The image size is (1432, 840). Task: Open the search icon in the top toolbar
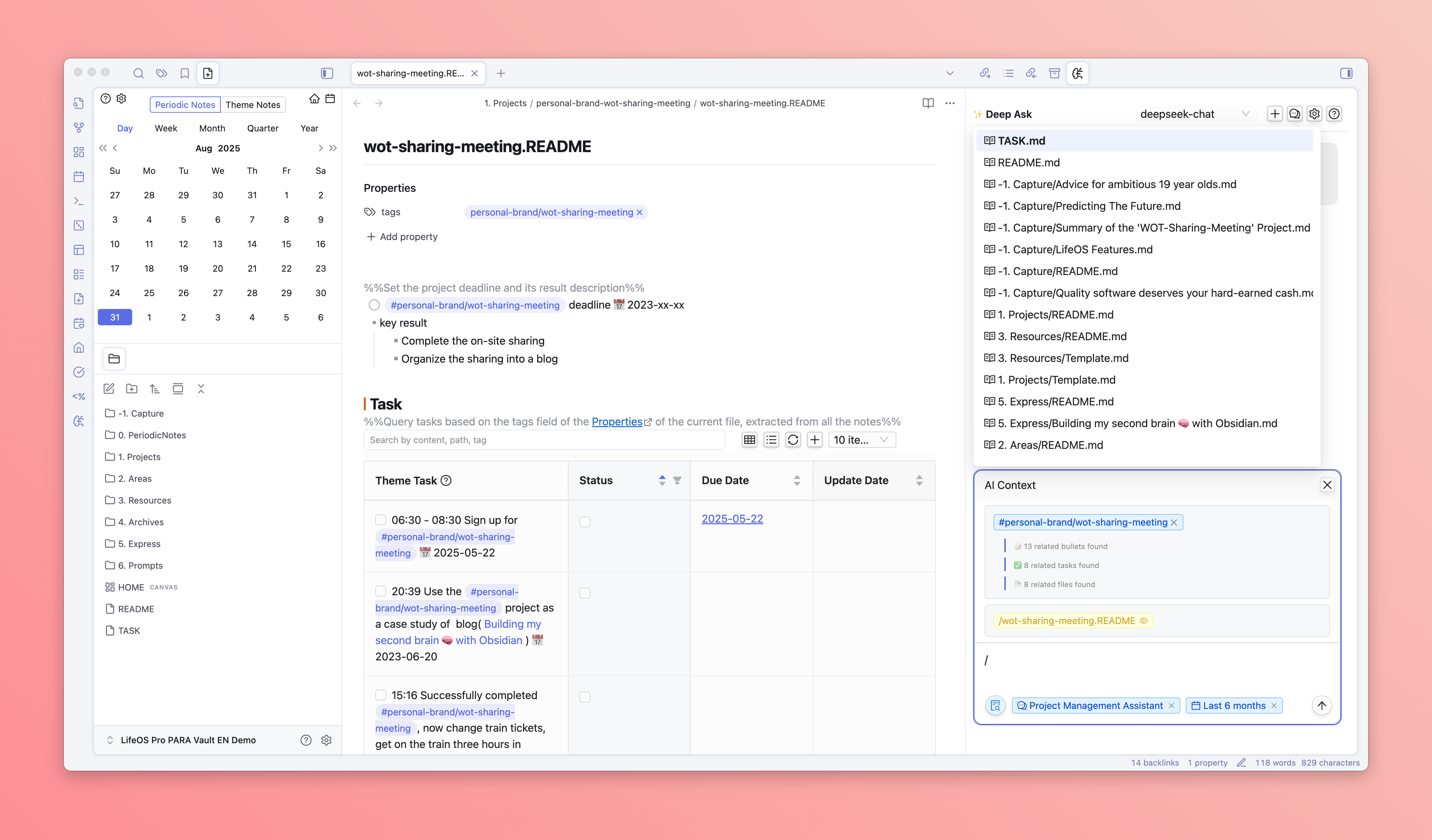coord(138,73)
